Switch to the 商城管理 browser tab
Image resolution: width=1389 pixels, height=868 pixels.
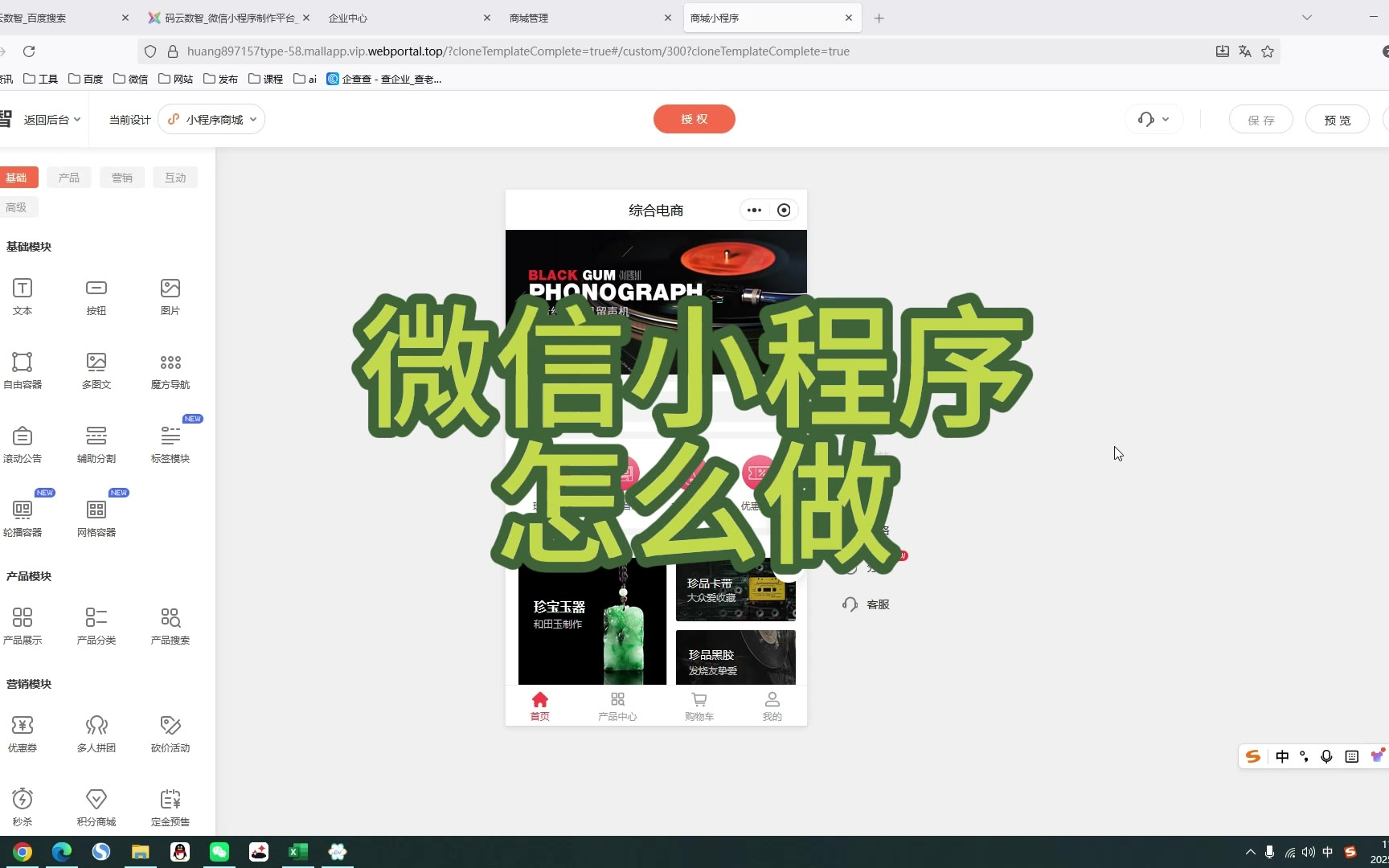tap(591, 18)
